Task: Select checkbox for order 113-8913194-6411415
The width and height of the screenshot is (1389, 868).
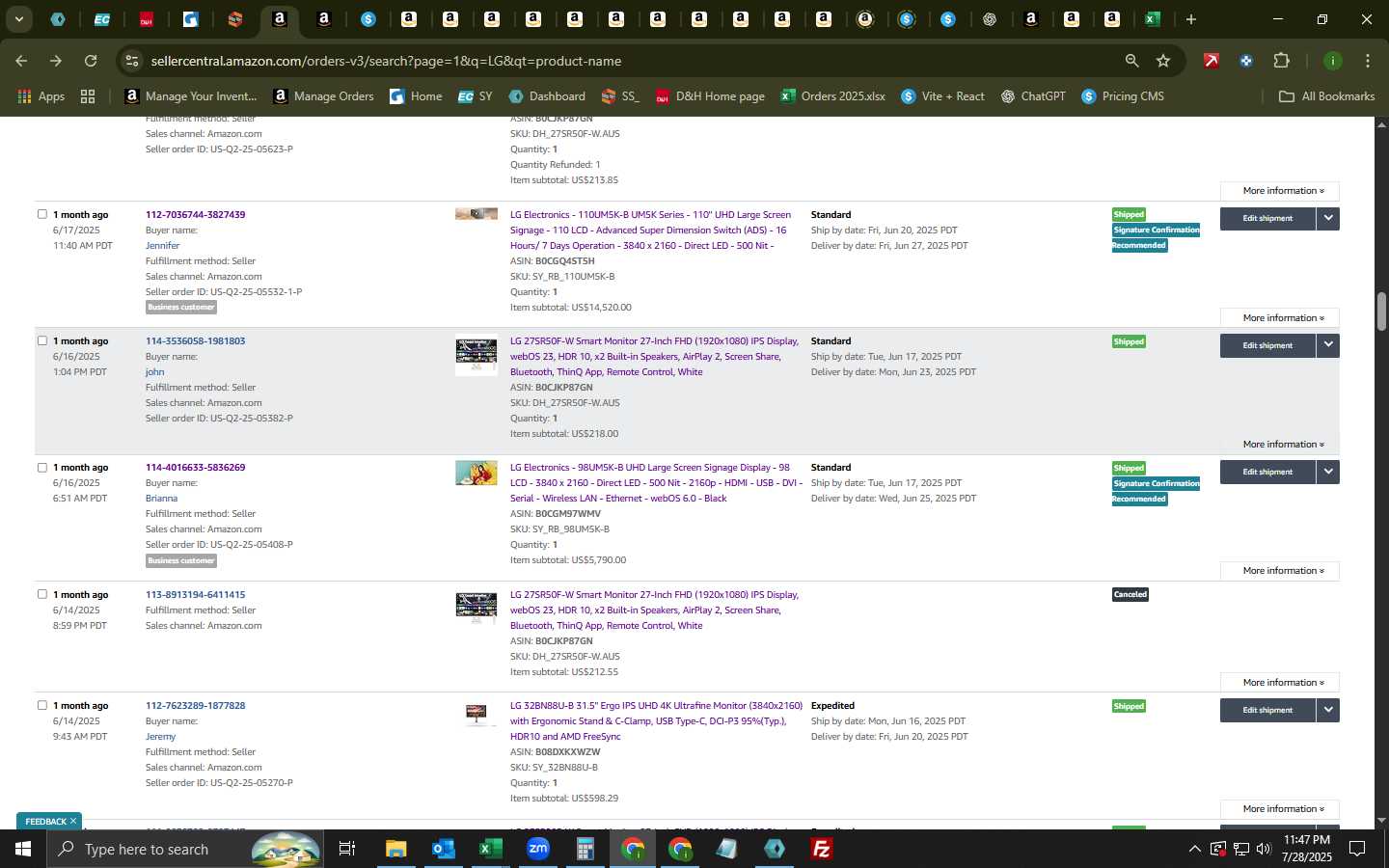Action: point(42,594)
